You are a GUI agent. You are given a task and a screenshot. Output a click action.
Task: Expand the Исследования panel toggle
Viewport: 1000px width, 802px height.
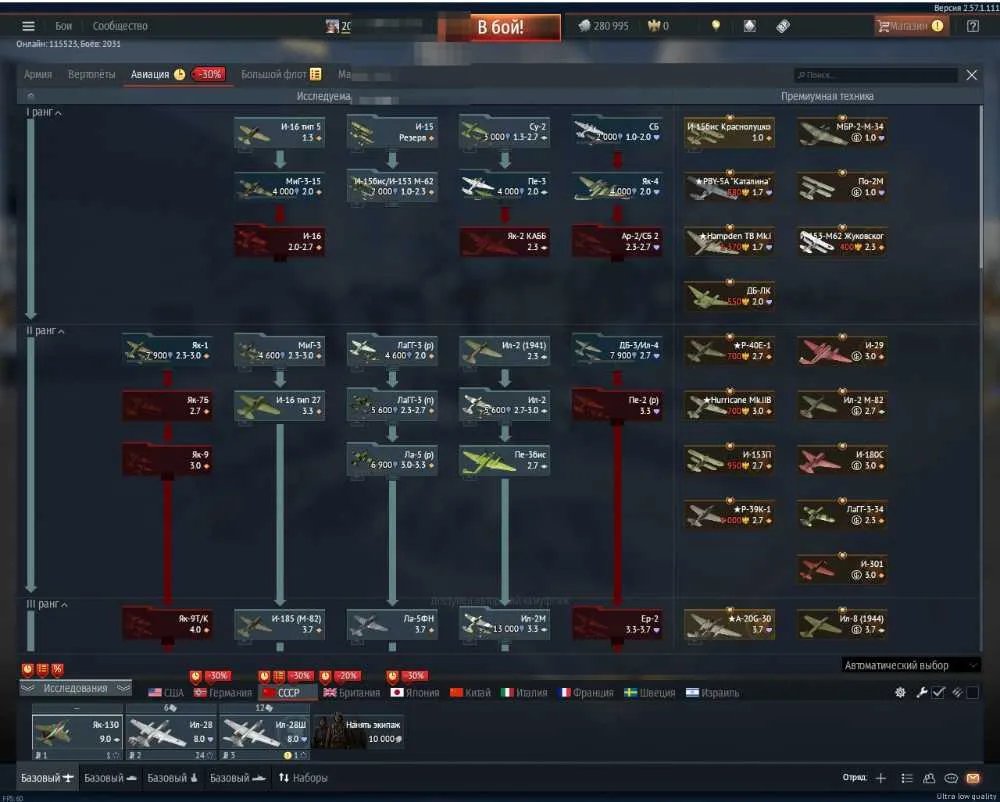point(75,689)
